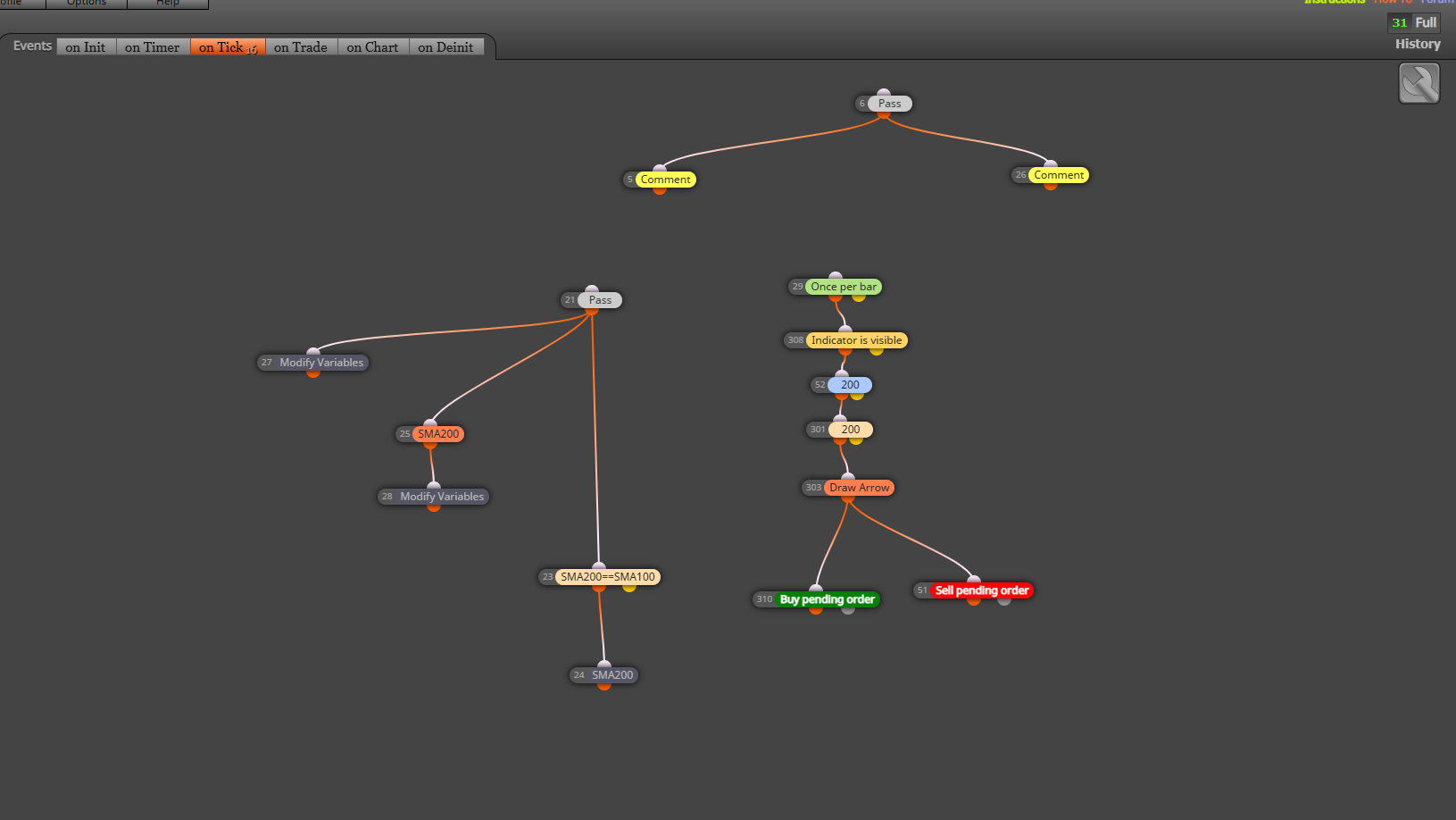Click orange output connector under Sell pending order
1456x820 pixels.
click(x=974, y=601)
